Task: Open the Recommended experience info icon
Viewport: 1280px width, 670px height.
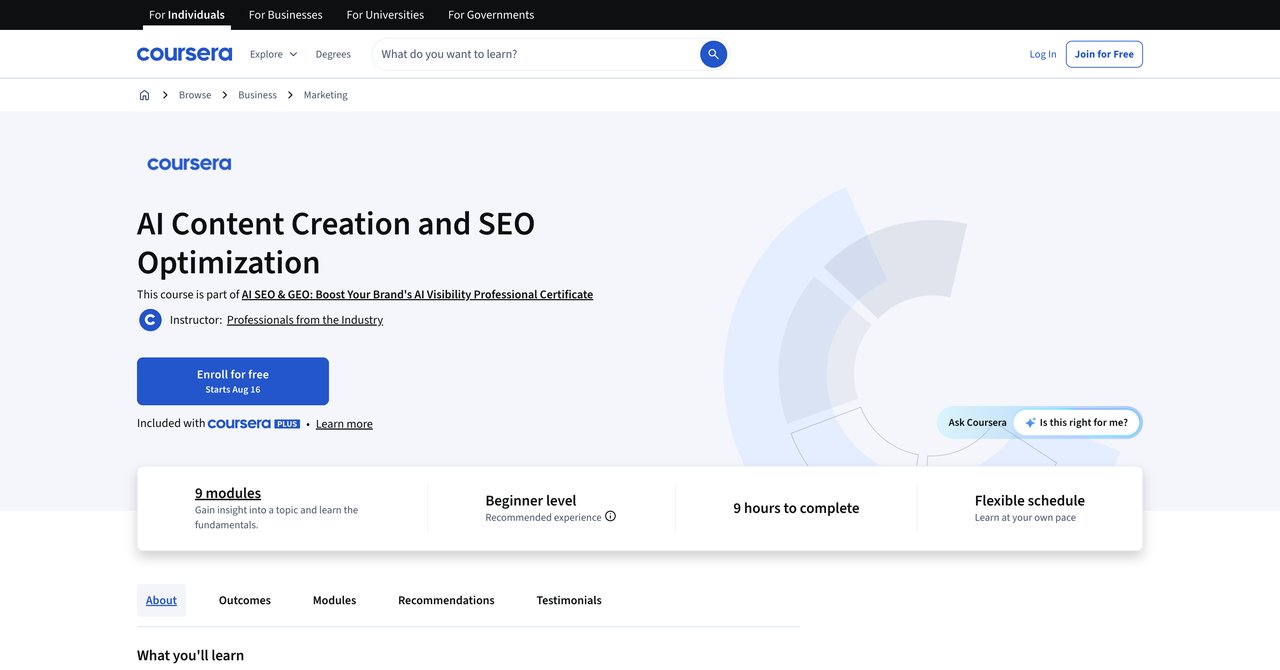Action: (x=610, y=517)
